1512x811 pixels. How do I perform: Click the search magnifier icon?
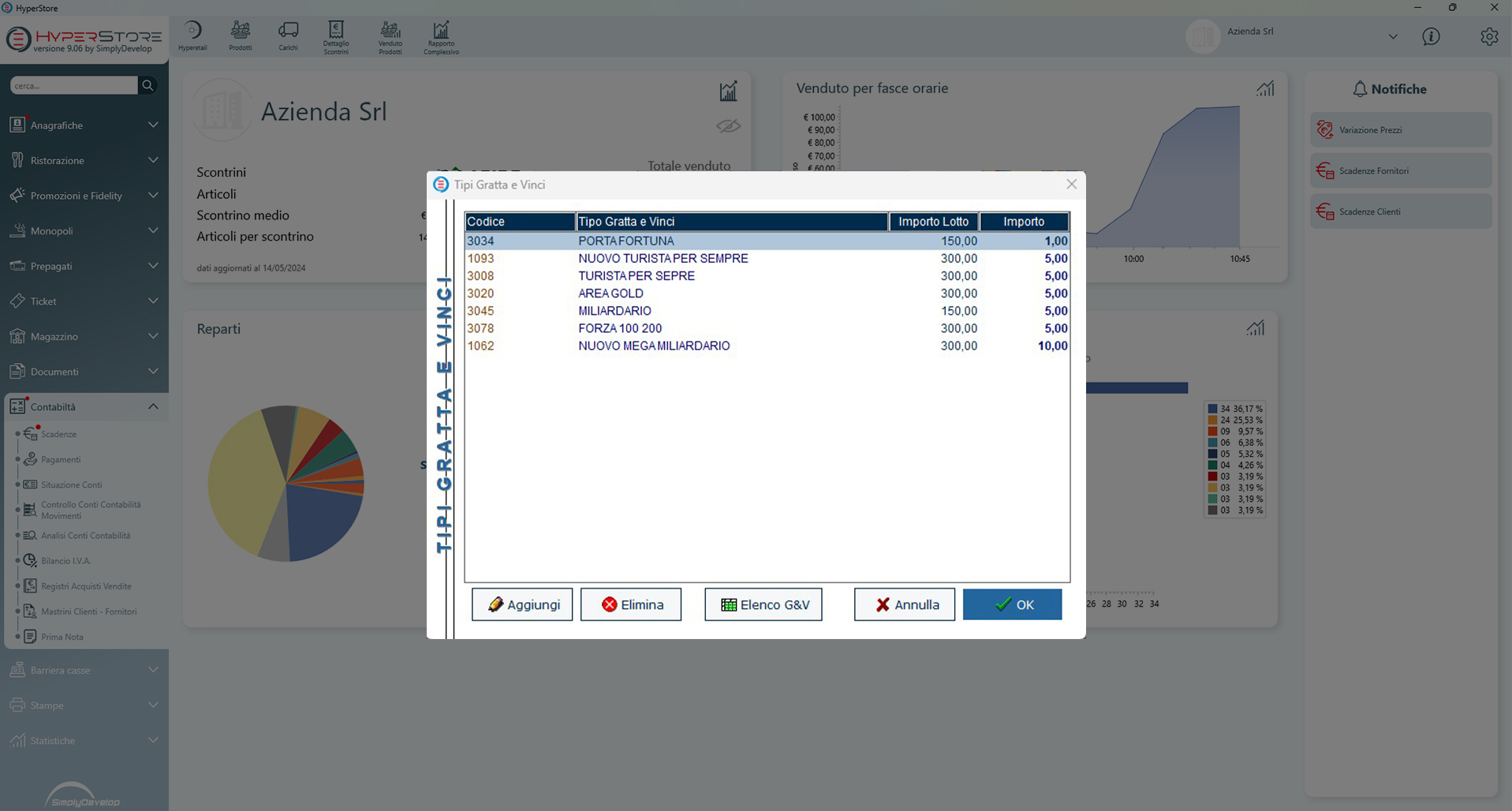[147, 85]
